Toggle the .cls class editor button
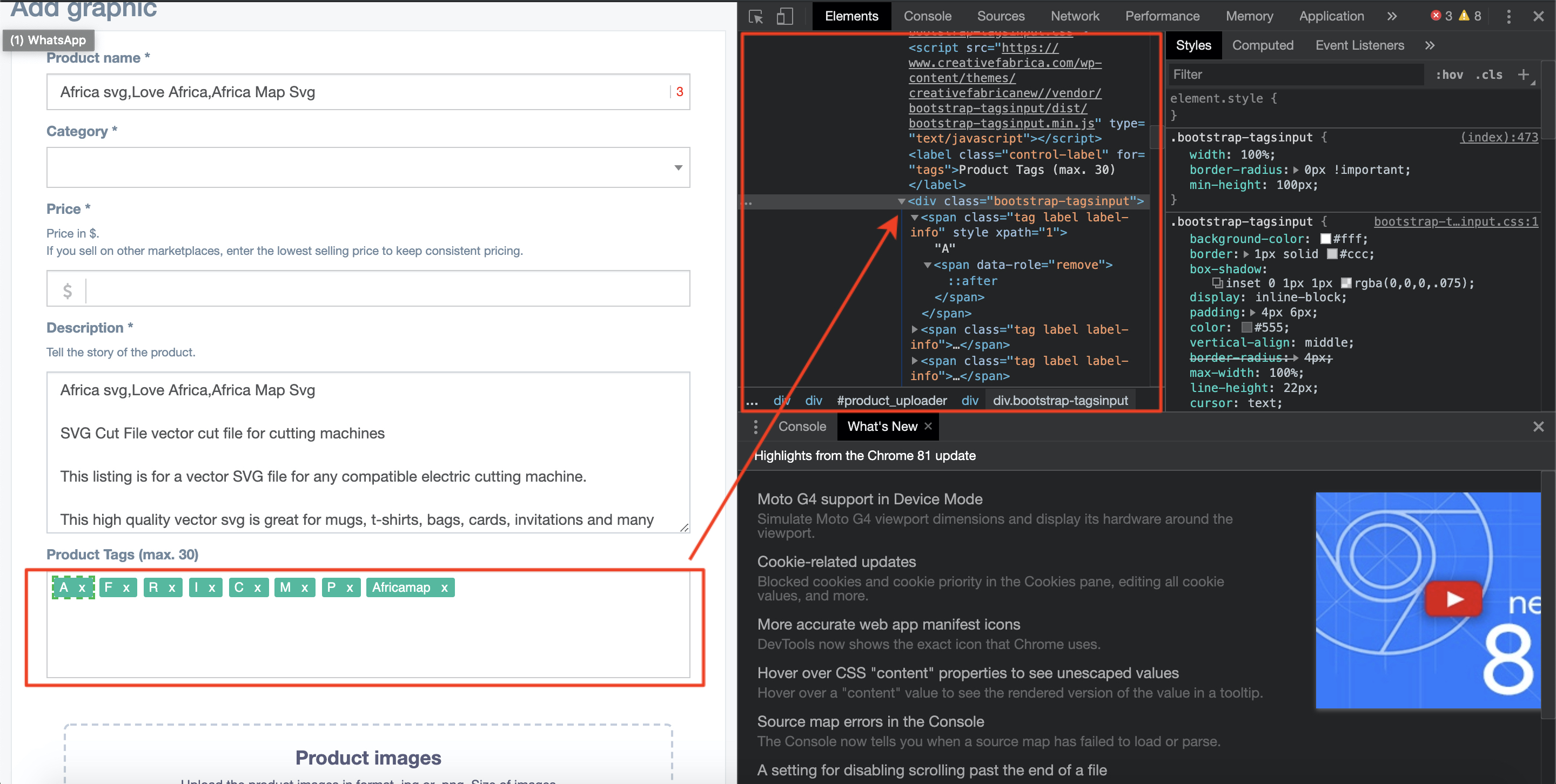1556x784 pixels. tap(1488, 74)
